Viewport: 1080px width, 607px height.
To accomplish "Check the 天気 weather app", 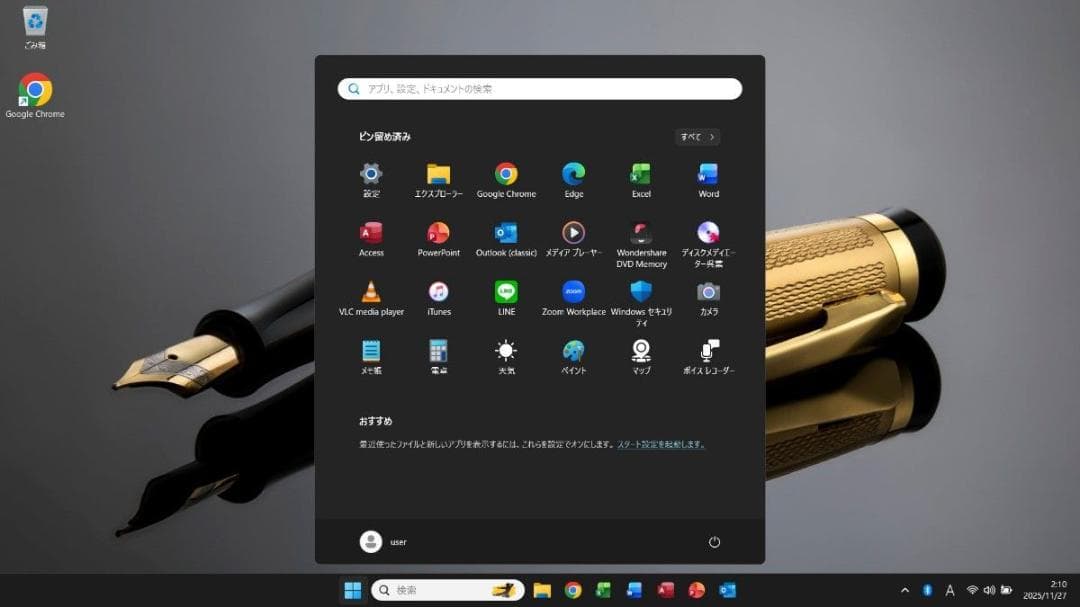I will pyautogui.click(x=505, y=355).
